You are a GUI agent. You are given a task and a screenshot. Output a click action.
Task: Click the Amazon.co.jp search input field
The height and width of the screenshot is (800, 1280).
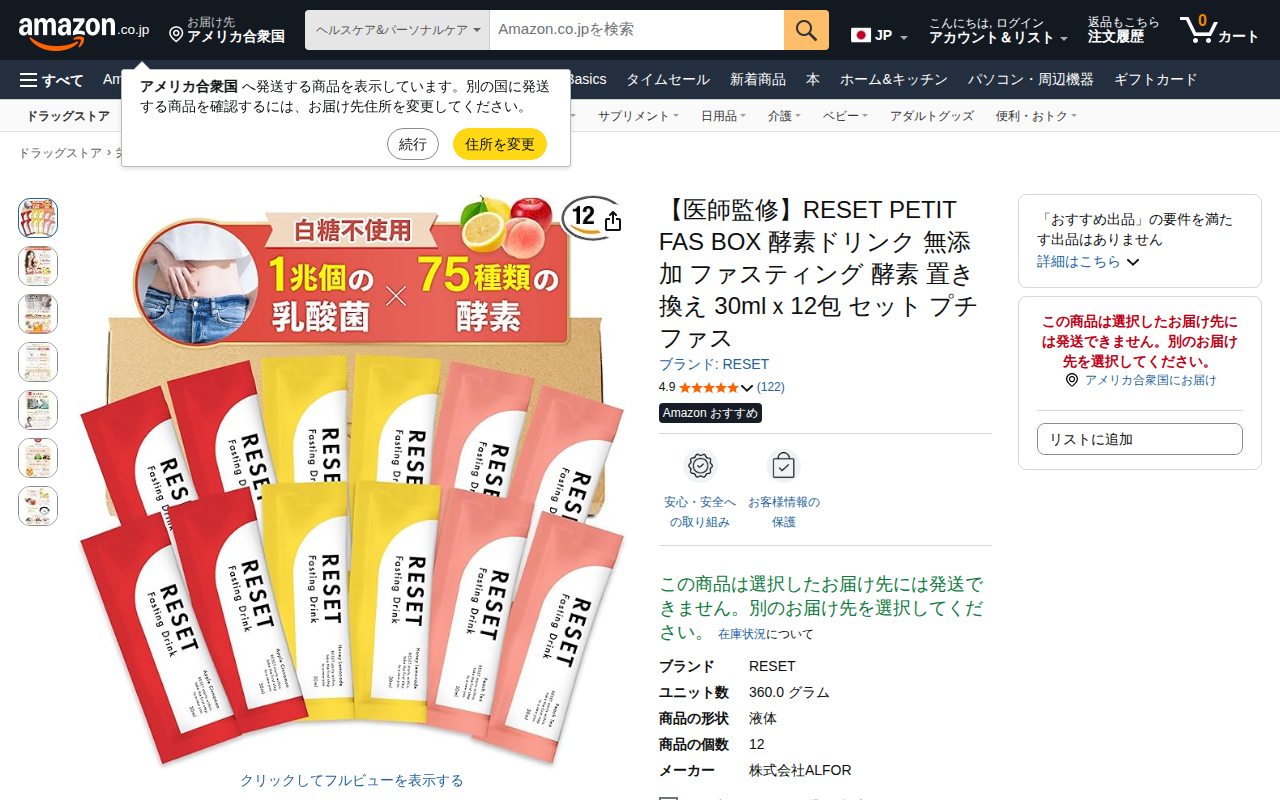pyautogui.click(x=637, y=30)
